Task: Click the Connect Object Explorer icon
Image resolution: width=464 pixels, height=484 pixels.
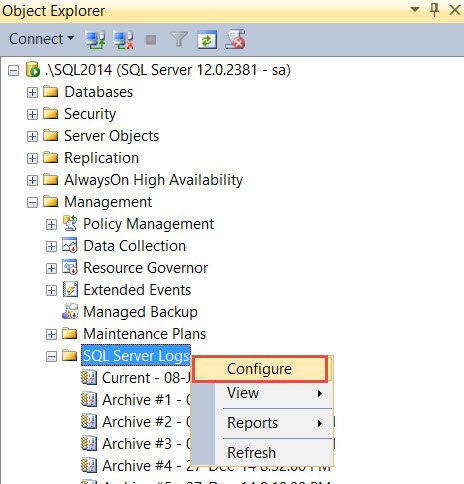Action: point(95,40)
